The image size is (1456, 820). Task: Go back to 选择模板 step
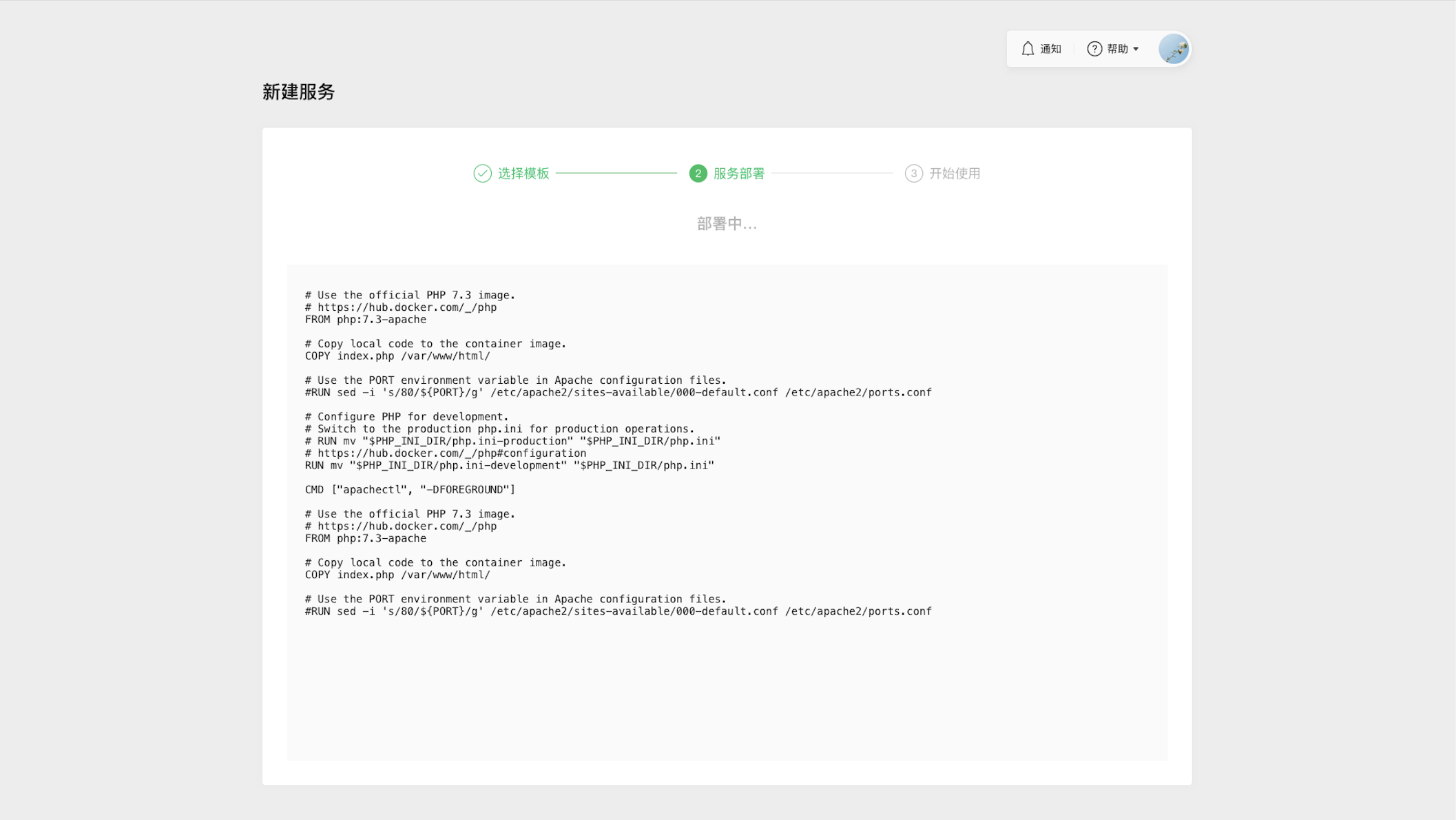pos(523,174)
